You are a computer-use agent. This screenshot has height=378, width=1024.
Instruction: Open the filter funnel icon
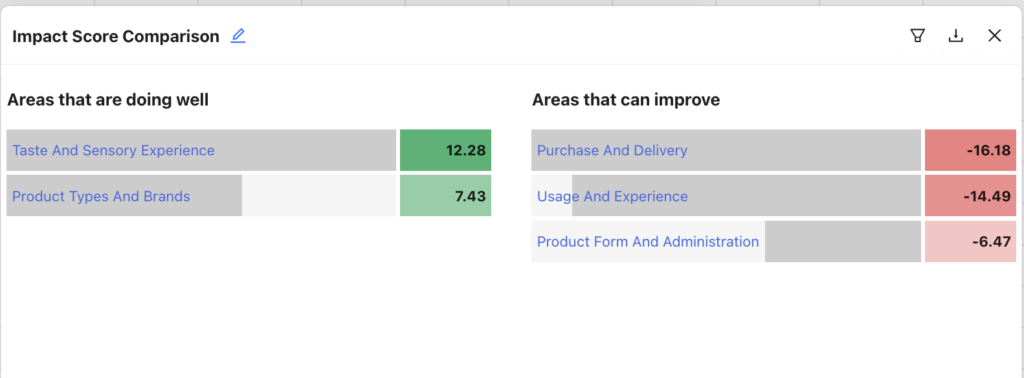tap(918, 36)
